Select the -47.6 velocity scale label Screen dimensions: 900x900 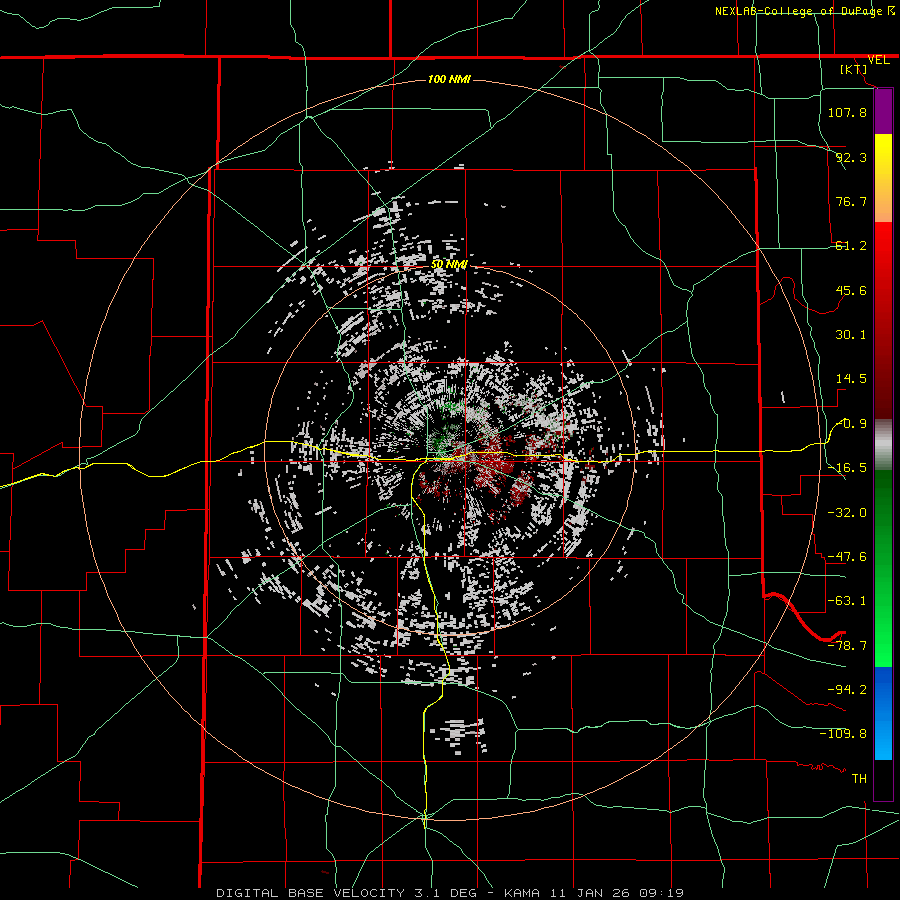click(x=847, y=557)
